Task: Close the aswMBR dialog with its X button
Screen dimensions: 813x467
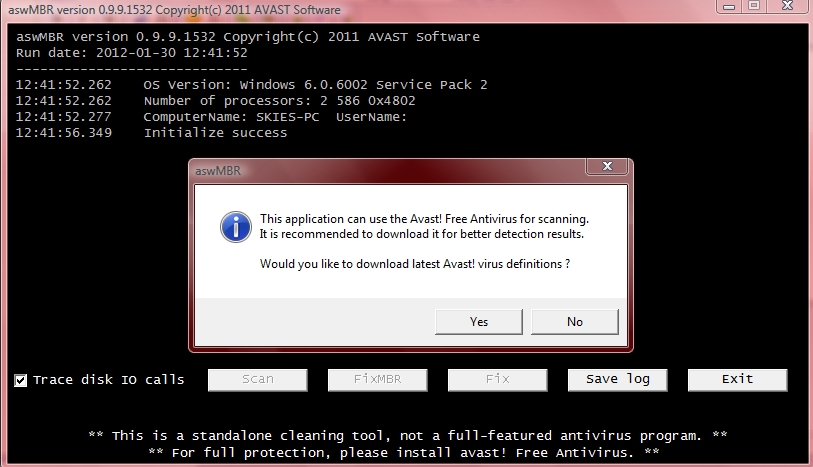Action: coord(607,166)
